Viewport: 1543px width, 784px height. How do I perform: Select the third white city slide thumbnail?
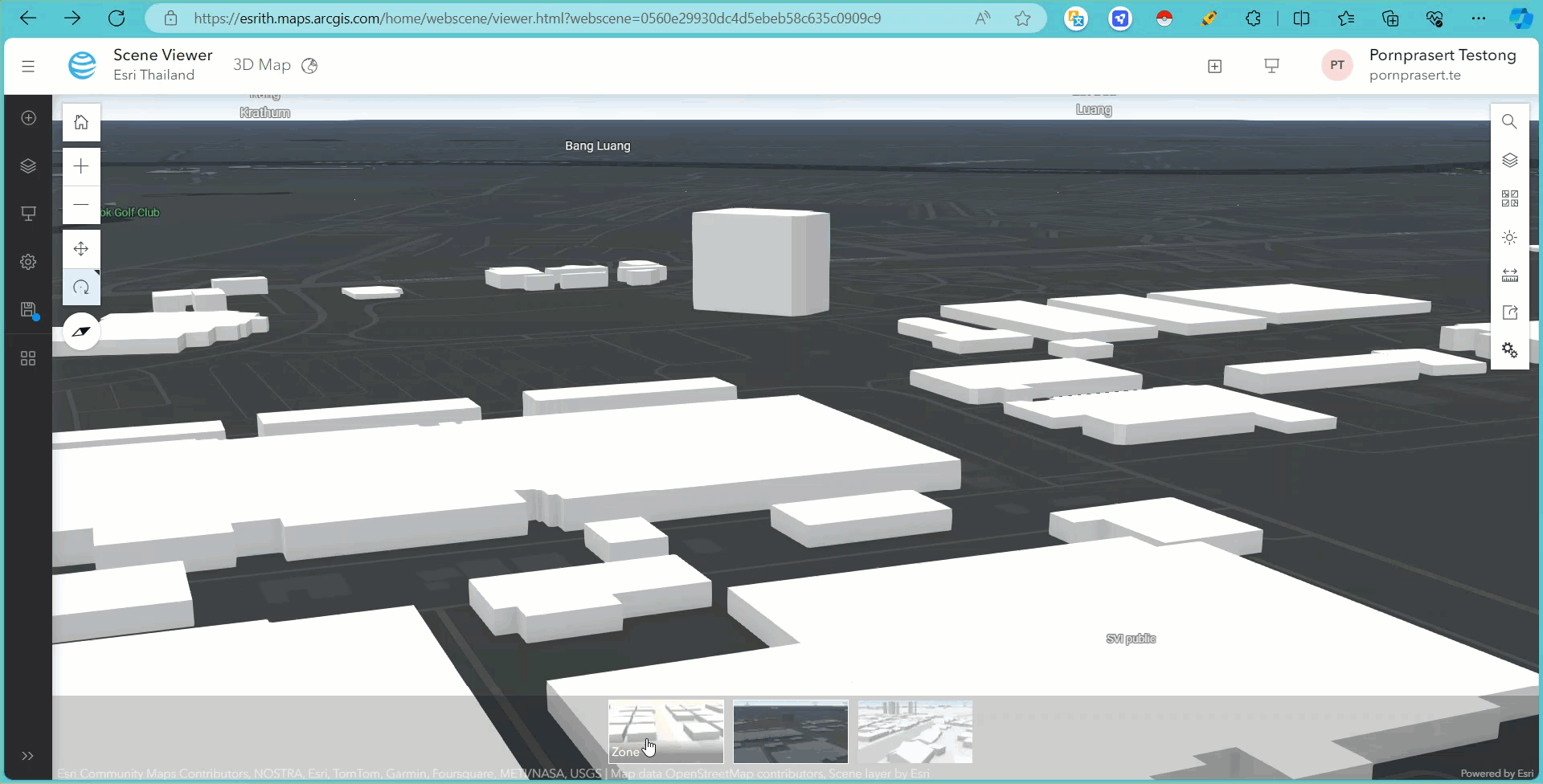coord(915,731)
